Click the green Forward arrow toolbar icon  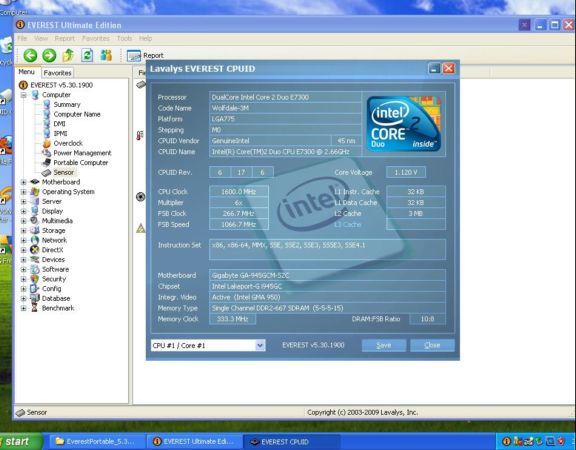(x=49, y=55)
